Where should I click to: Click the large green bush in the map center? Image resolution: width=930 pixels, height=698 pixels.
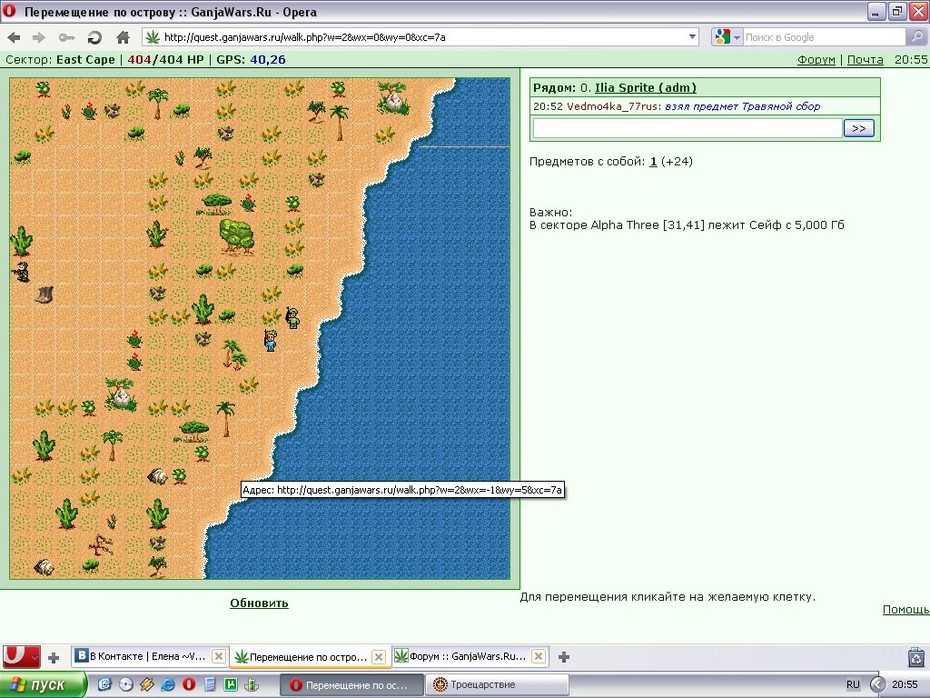tap(237, 236)
